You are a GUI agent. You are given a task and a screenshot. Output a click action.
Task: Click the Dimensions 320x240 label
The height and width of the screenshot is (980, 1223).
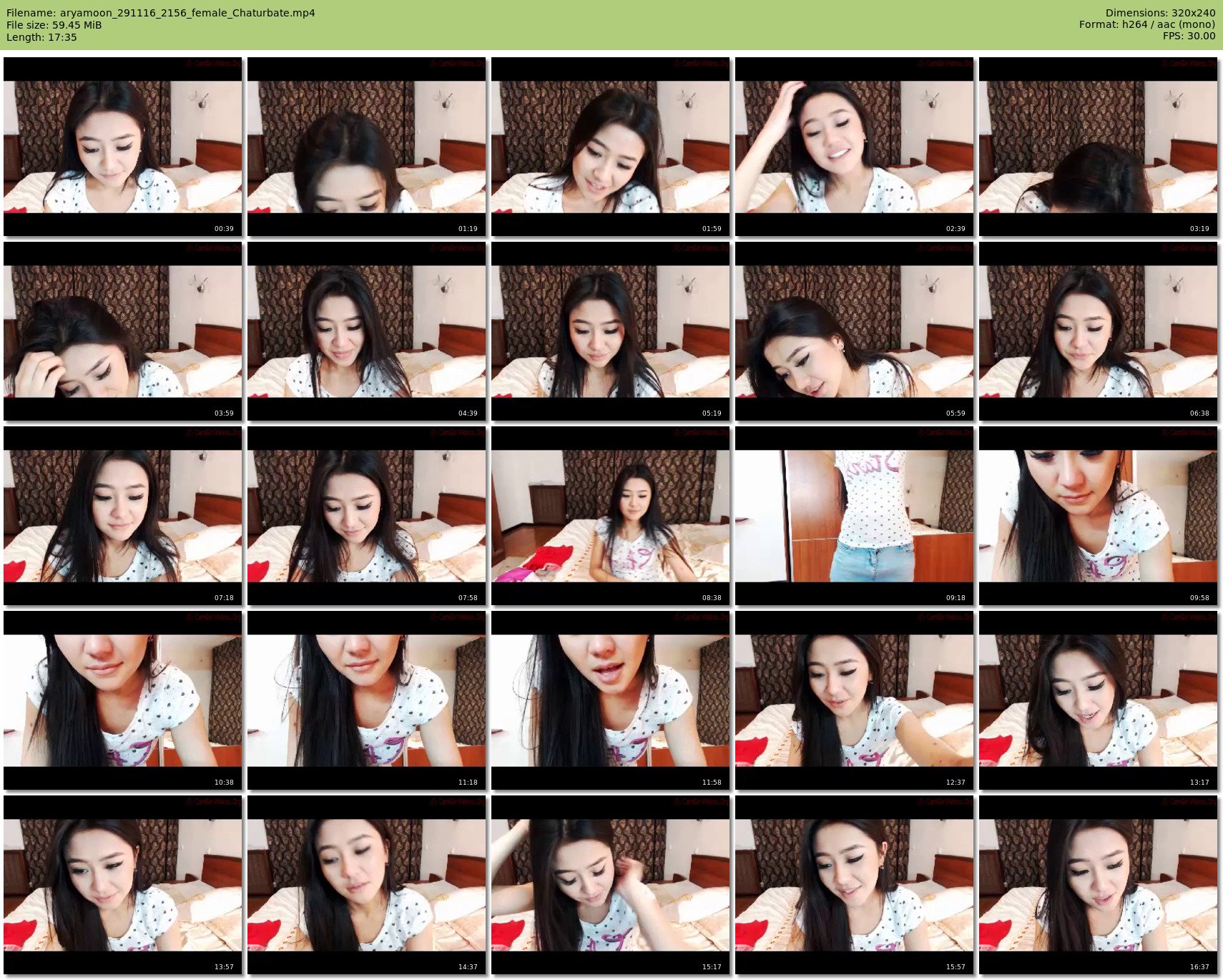pos(1160,13)
